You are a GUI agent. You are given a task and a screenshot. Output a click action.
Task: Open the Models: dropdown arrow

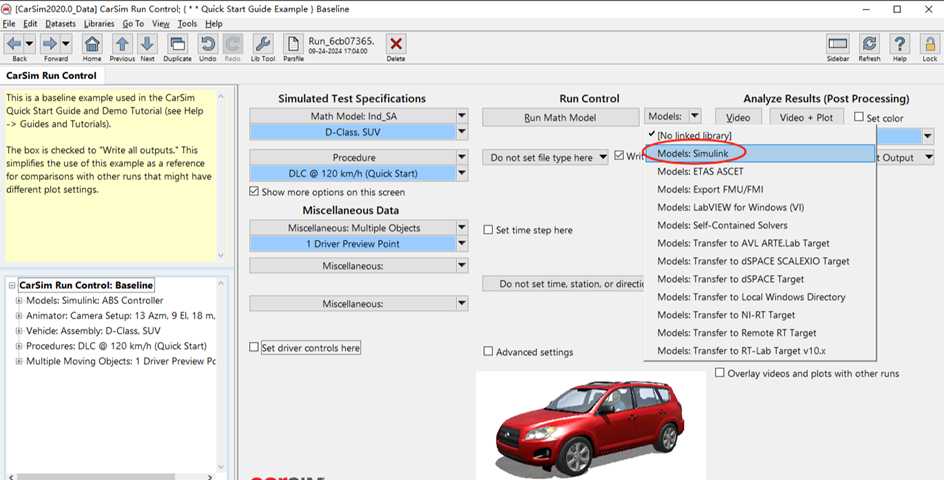click(x=695, y=116)
